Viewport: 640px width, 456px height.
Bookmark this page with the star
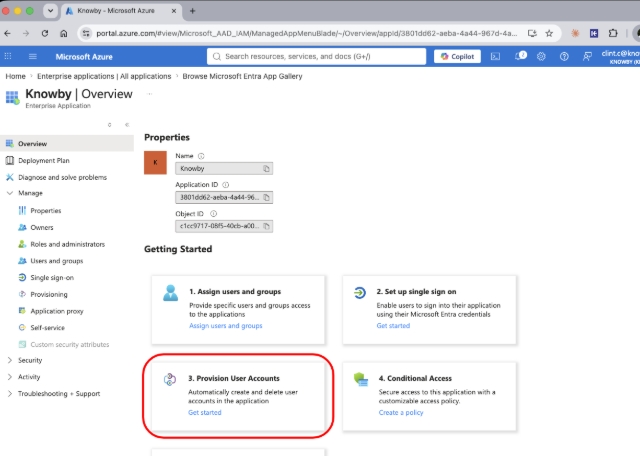click(x=549, y=33)
